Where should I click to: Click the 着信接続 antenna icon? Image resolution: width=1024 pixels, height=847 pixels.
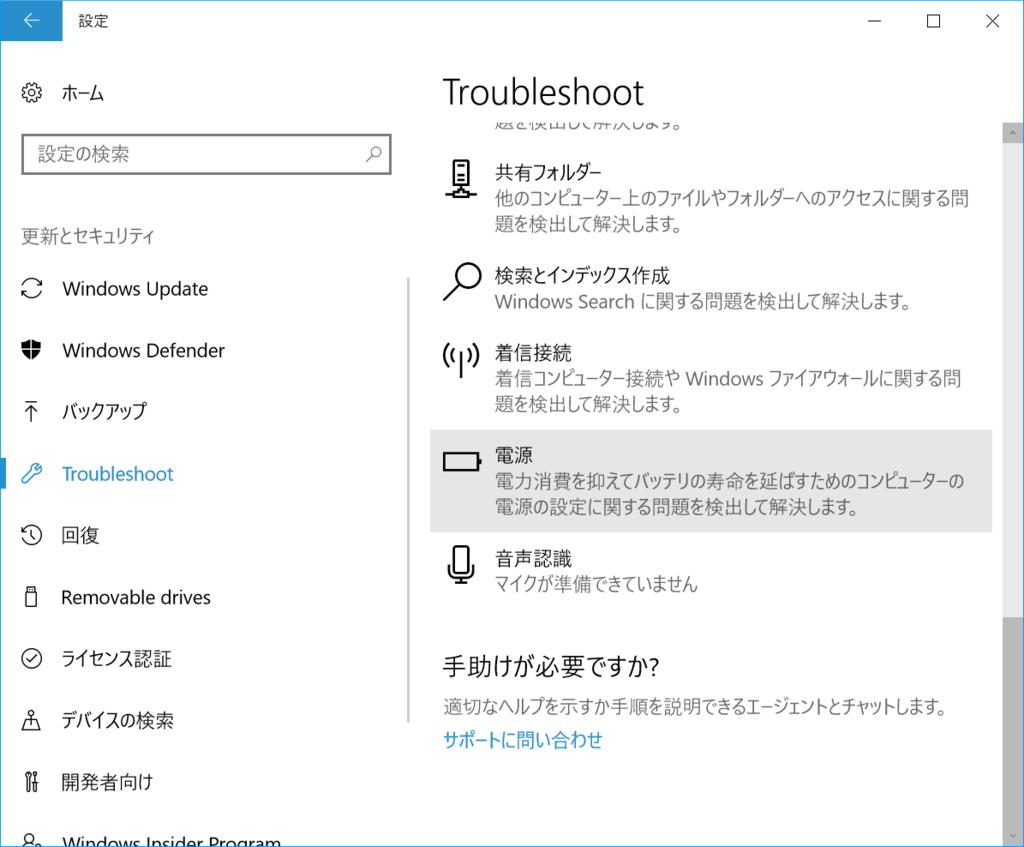point(461,359)
